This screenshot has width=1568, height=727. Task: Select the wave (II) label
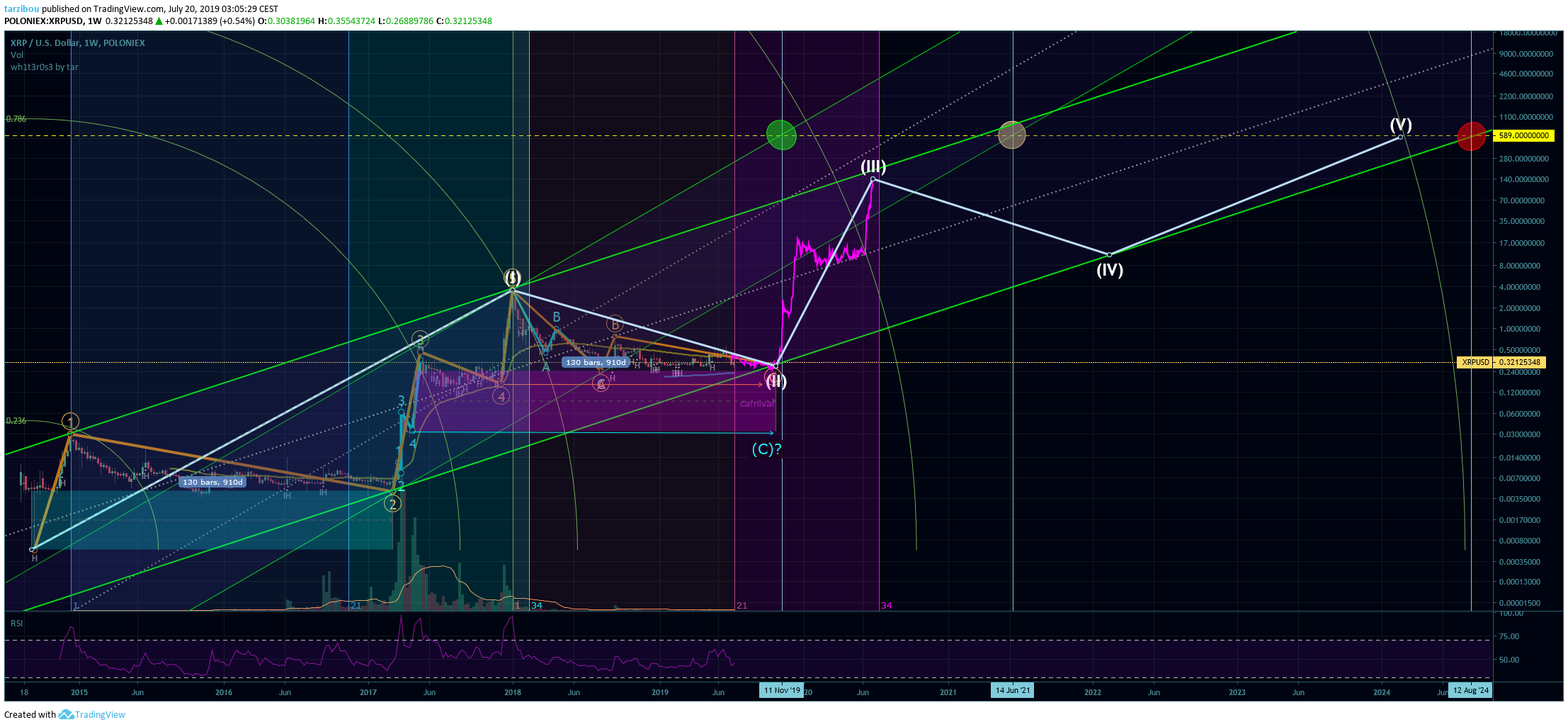776,381
